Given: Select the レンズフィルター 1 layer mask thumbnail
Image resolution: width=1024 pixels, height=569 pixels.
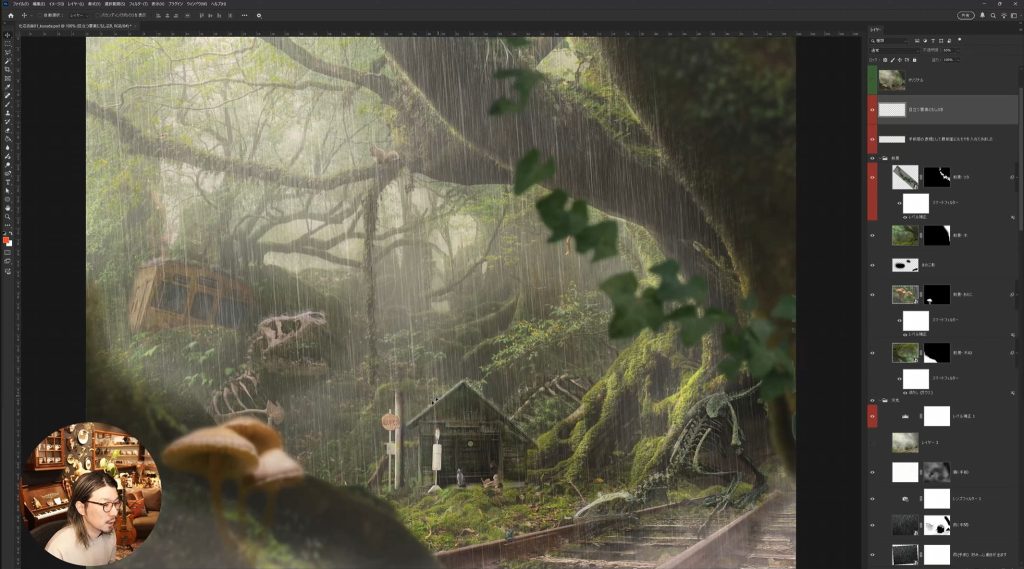Looking at the screenshot, I should 936,498.
